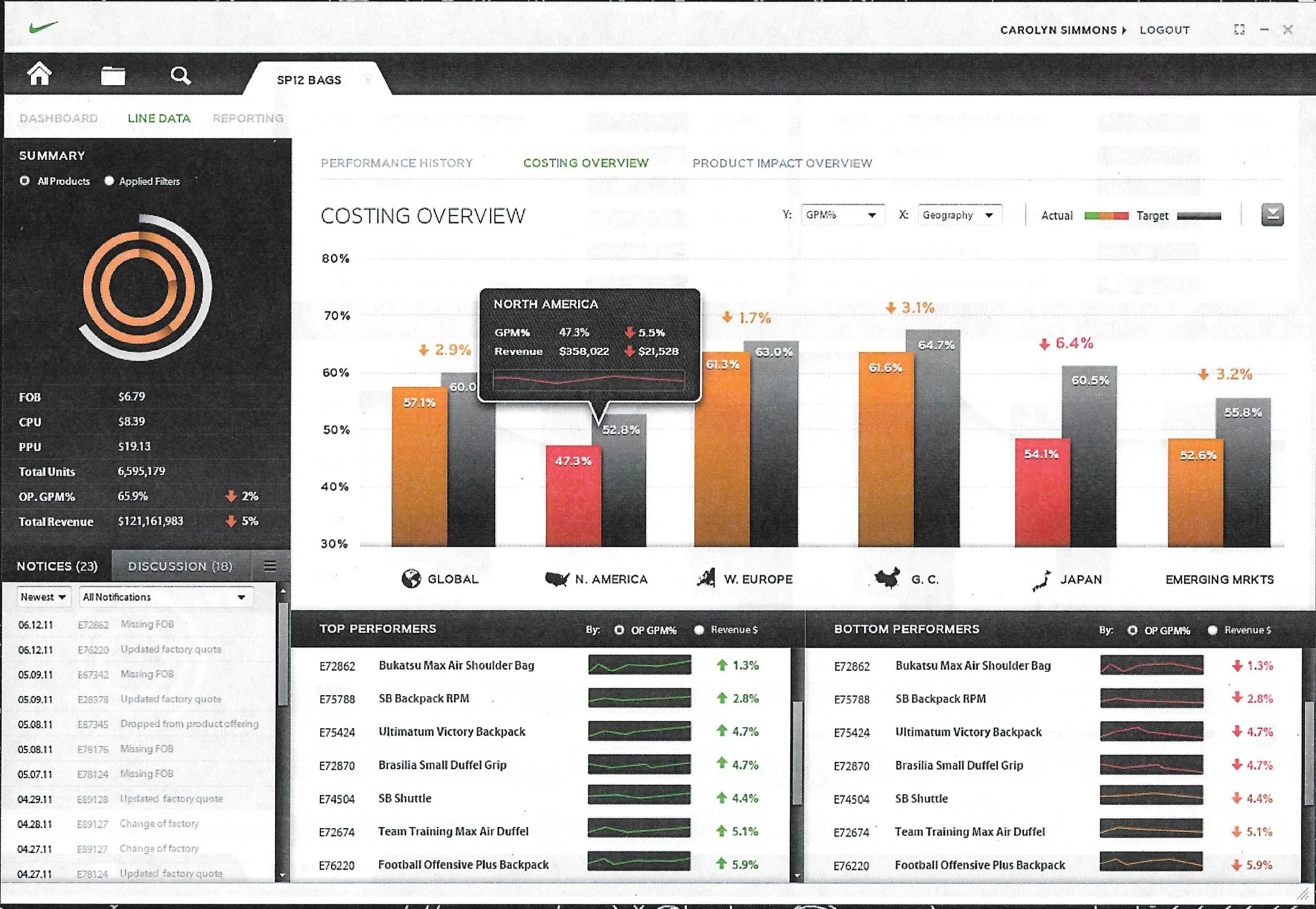Viewport: 1316px width, 909px height.
Task: Click the Logout link
Action: [1164, 30]
